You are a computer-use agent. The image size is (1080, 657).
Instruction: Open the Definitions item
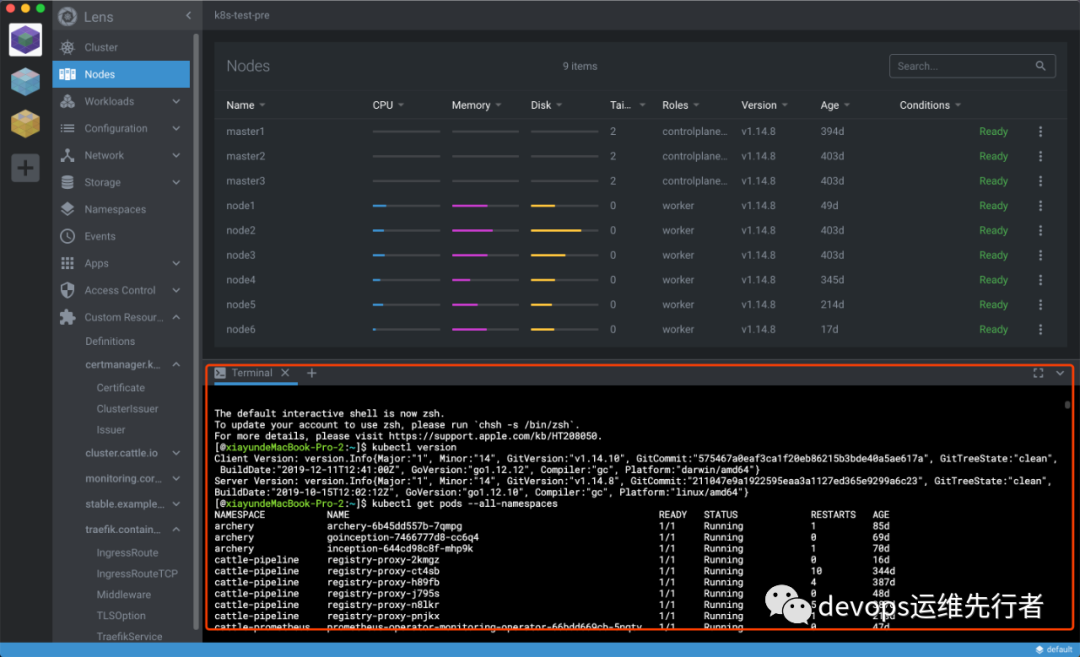(x=110, y=342)
